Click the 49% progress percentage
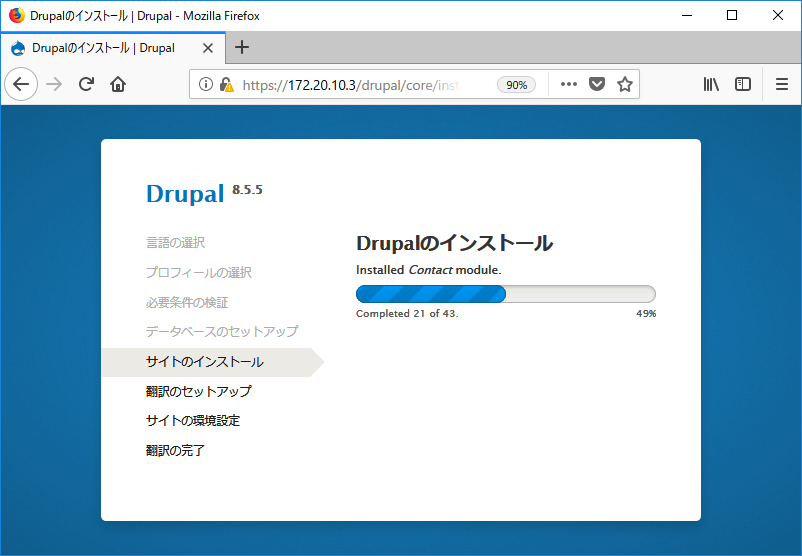 coord(646,314)
